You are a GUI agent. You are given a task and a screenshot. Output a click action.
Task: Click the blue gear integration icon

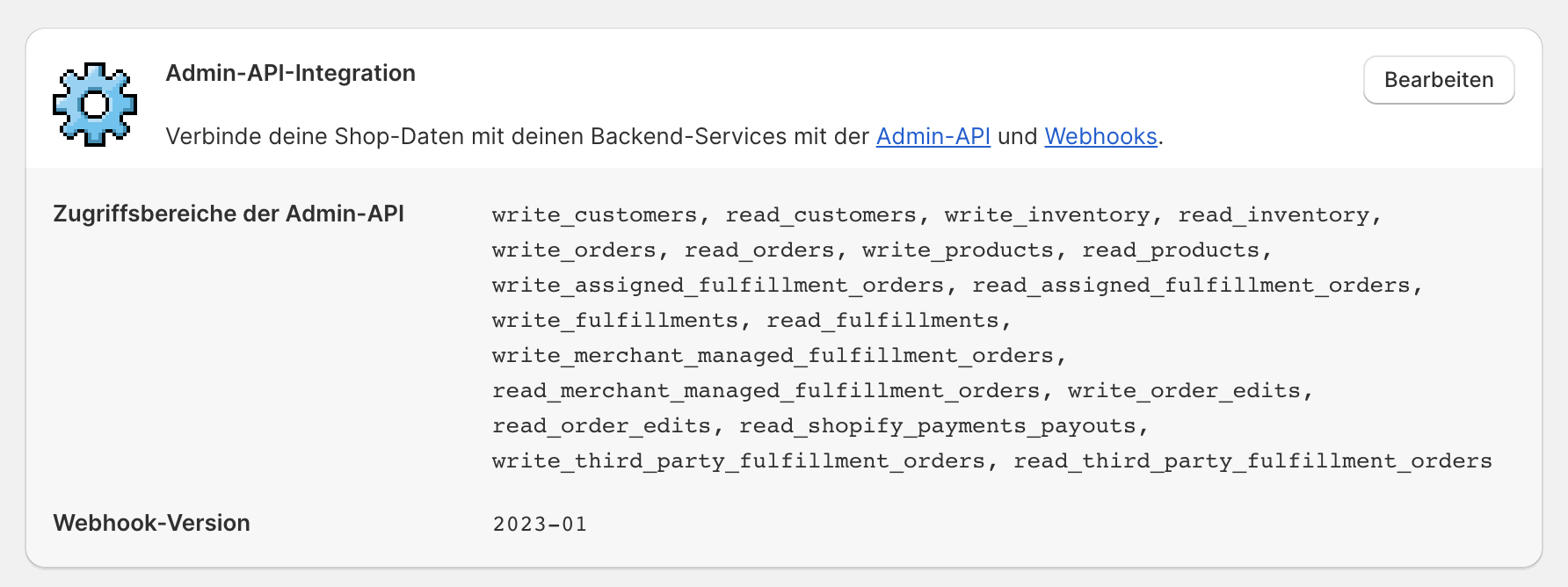95,104
